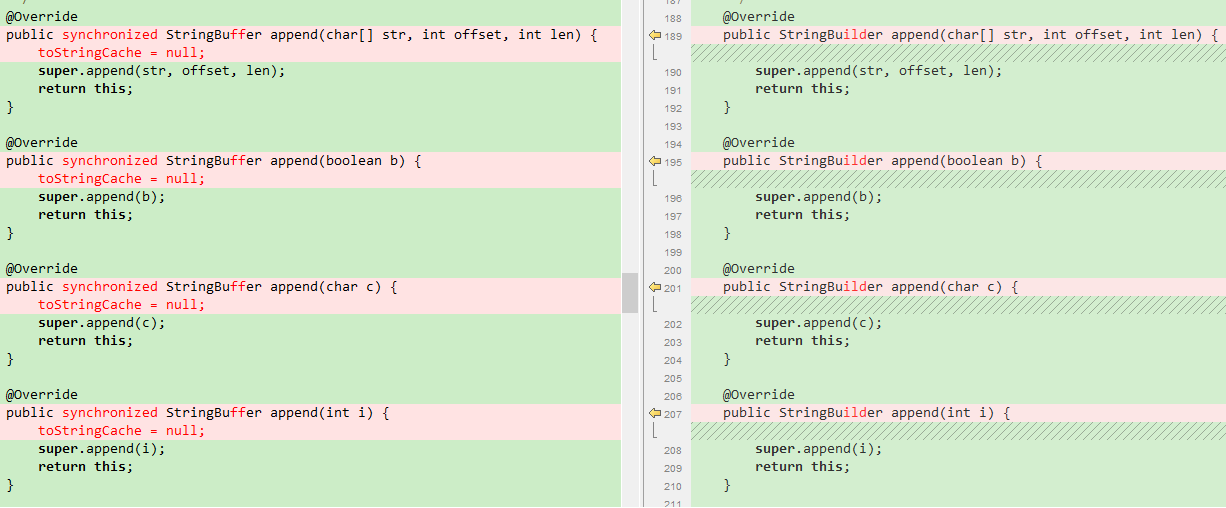Click line number 188 in the gutter
This screenshot has height=508, width=1226.
(673, 18)
